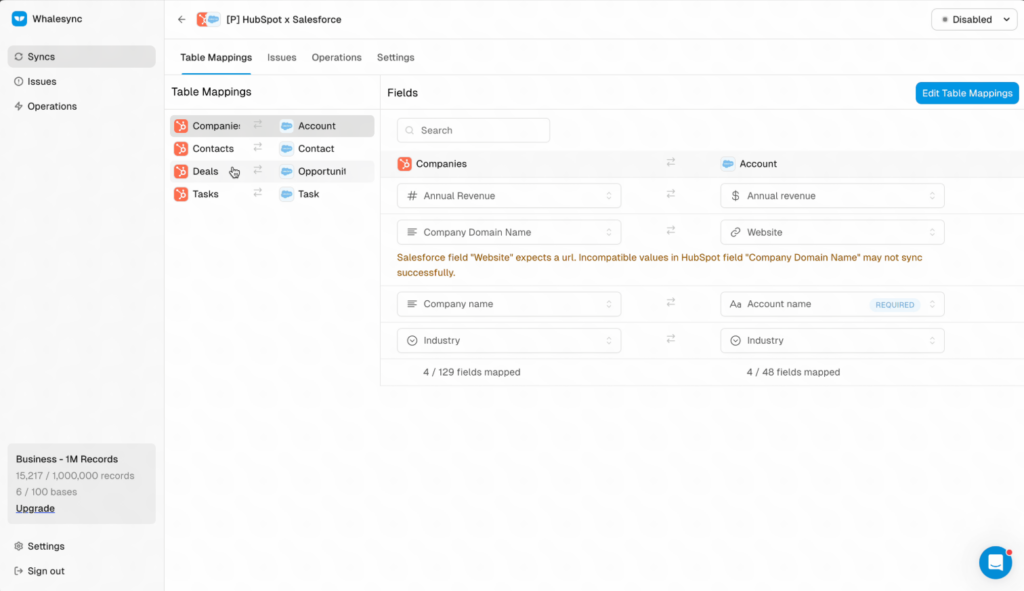The height and width of the screenshot is (591, 1024).
Task: Open Salesforce Industry field dropdown
Action: (832, 341)
